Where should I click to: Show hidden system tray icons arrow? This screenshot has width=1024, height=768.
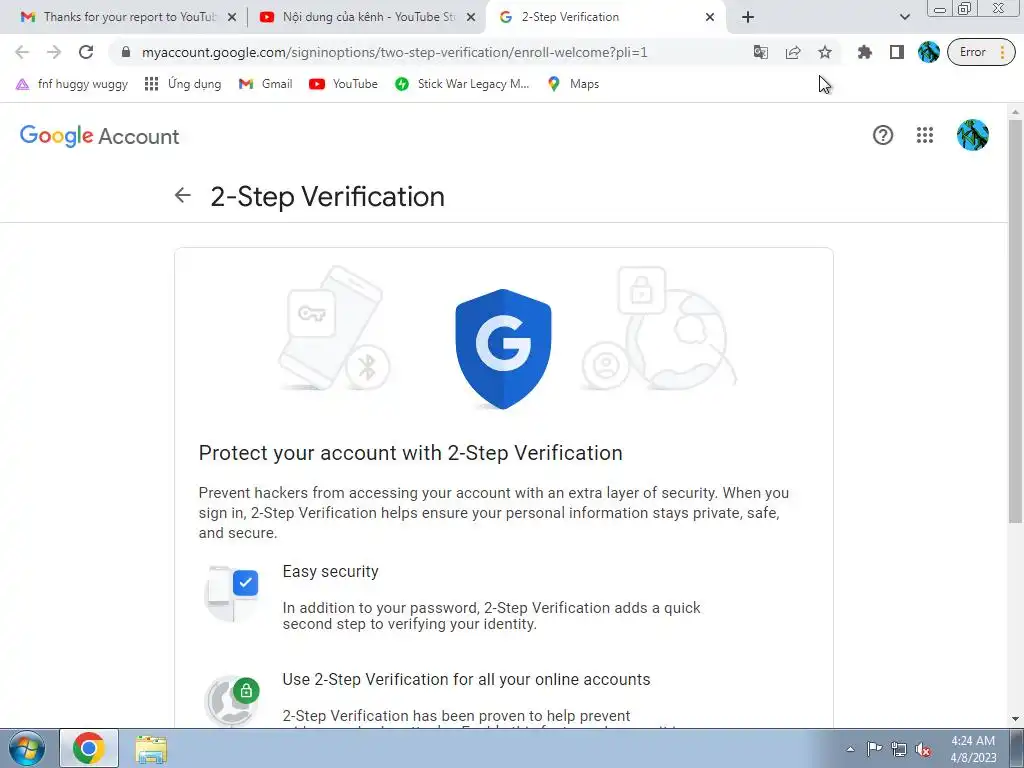tap(850, 749)
